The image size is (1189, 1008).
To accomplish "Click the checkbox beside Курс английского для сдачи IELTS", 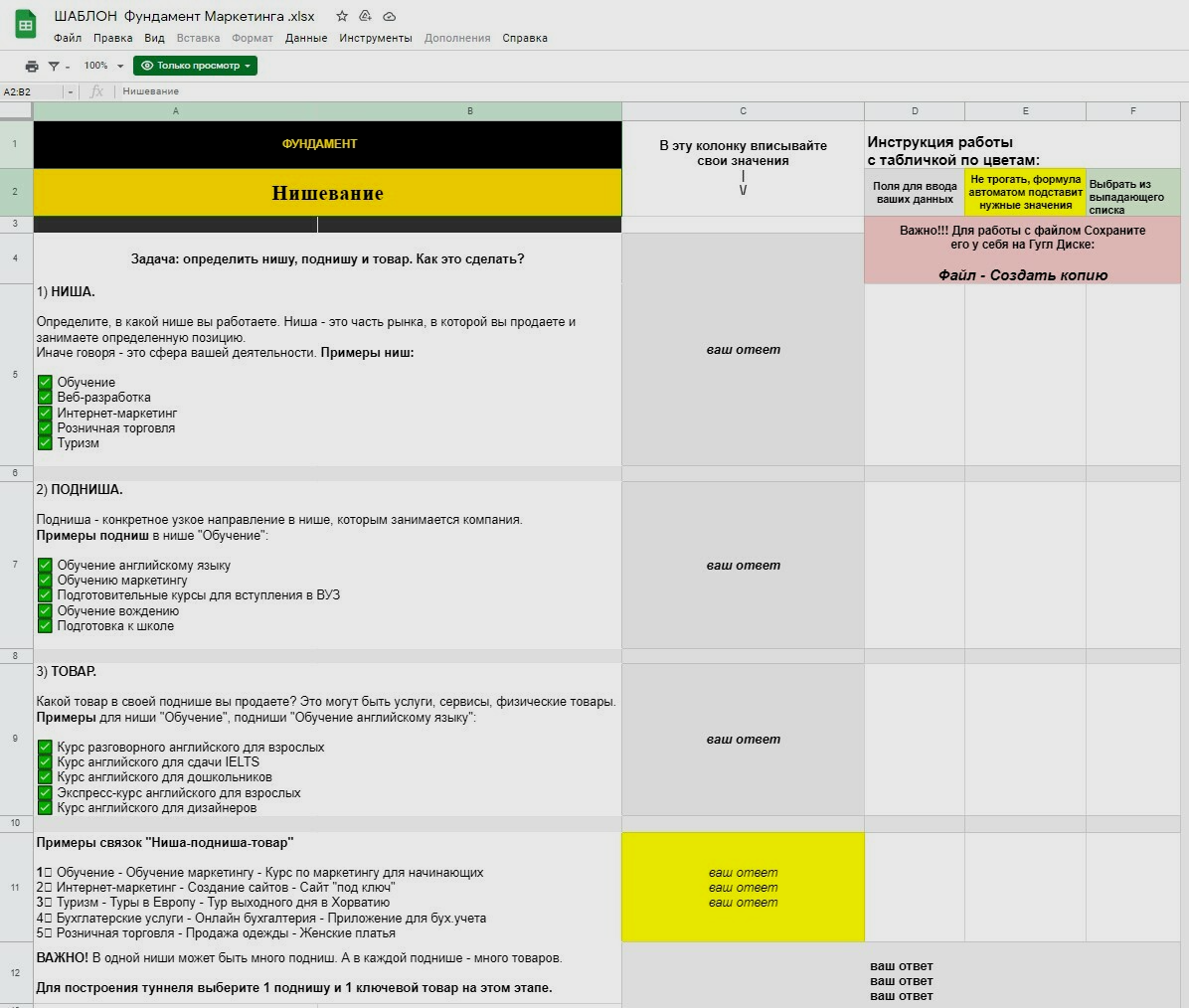I will (45, 762).
